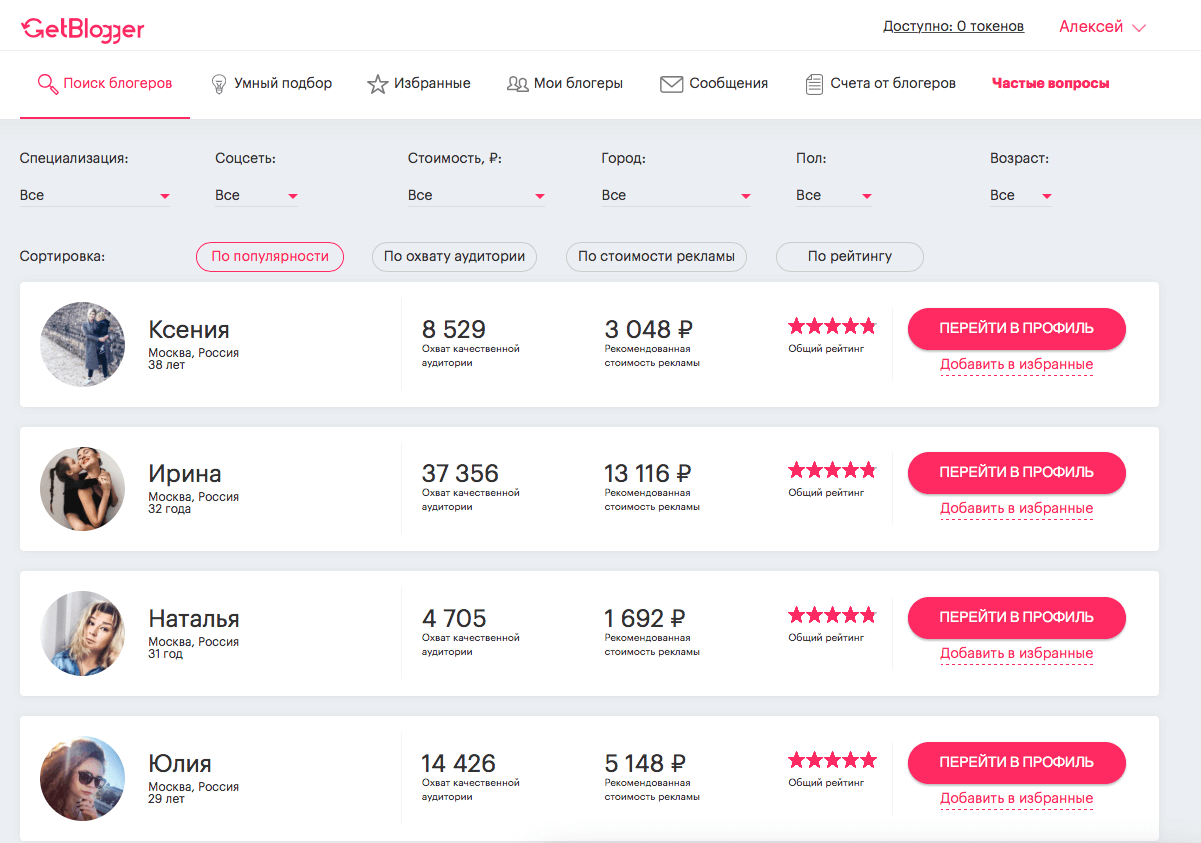Viewport: 1201px width, 843px height.
Task: Sort by По охвату аудитории
Action: (x=454, y=256)
